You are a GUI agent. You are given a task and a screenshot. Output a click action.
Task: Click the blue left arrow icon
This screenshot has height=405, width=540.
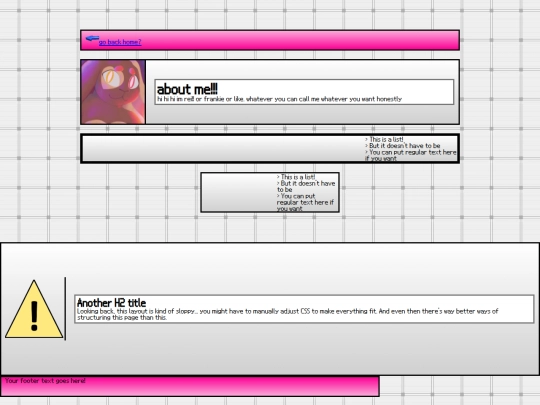[92, 38]
